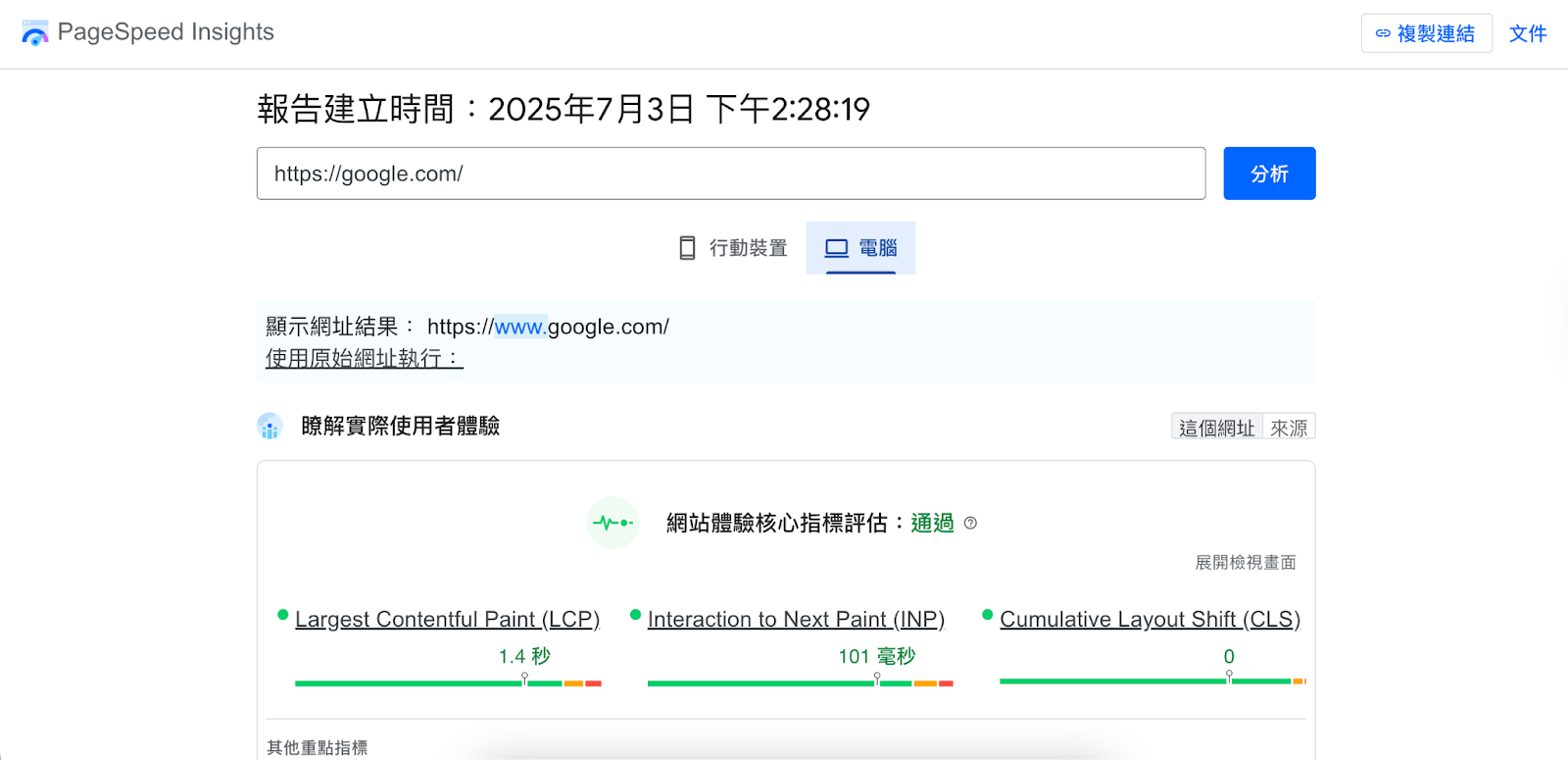The height and width of the screenshot is (760, 1568).
Task: Click the CLS value 0
Action: point(1229,656)
